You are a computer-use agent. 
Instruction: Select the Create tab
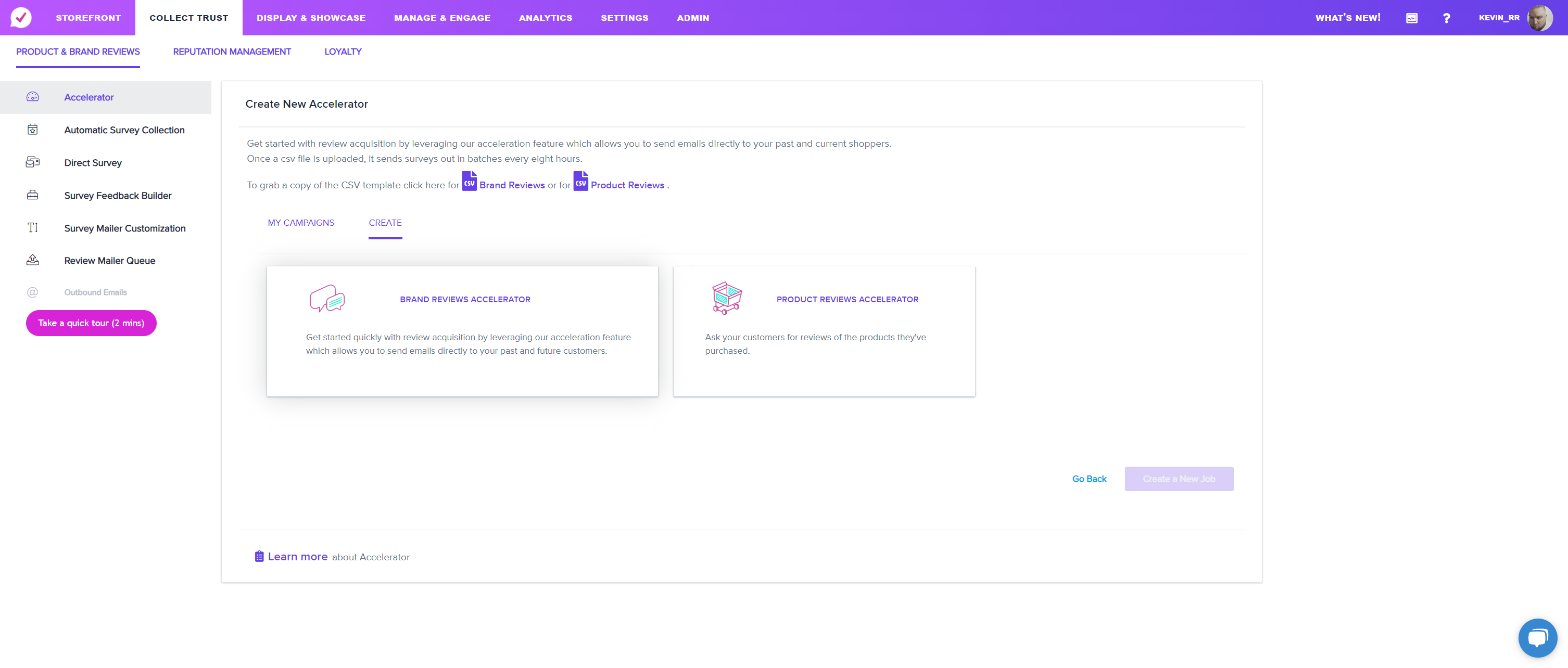click(x=385, y=223)
